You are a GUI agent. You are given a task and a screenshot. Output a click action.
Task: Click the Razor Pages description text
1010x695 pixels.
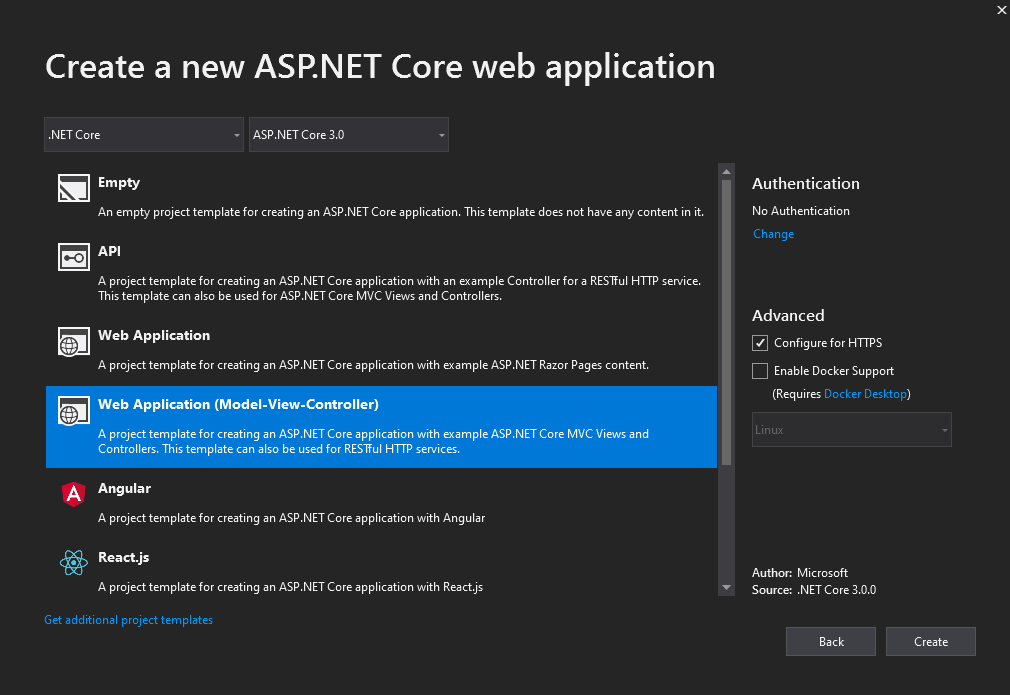(373, 365)
